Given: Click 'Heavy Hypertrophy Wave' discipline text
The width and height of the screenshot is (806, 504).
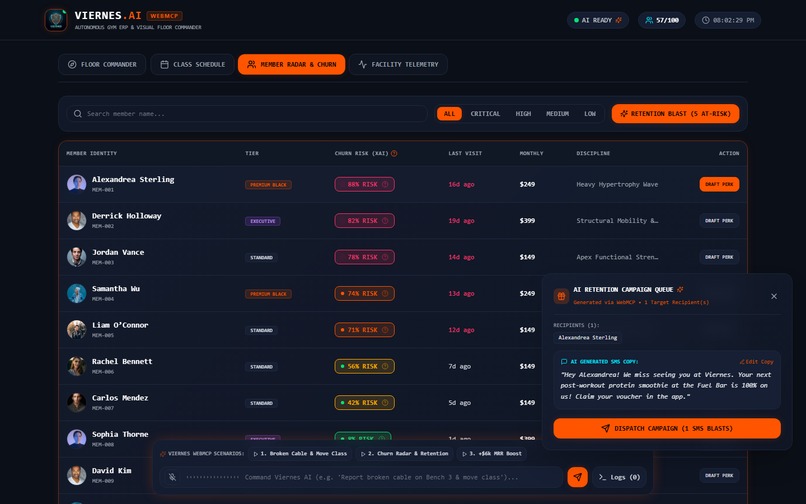Looking at the screenshot, I should 617,184.
